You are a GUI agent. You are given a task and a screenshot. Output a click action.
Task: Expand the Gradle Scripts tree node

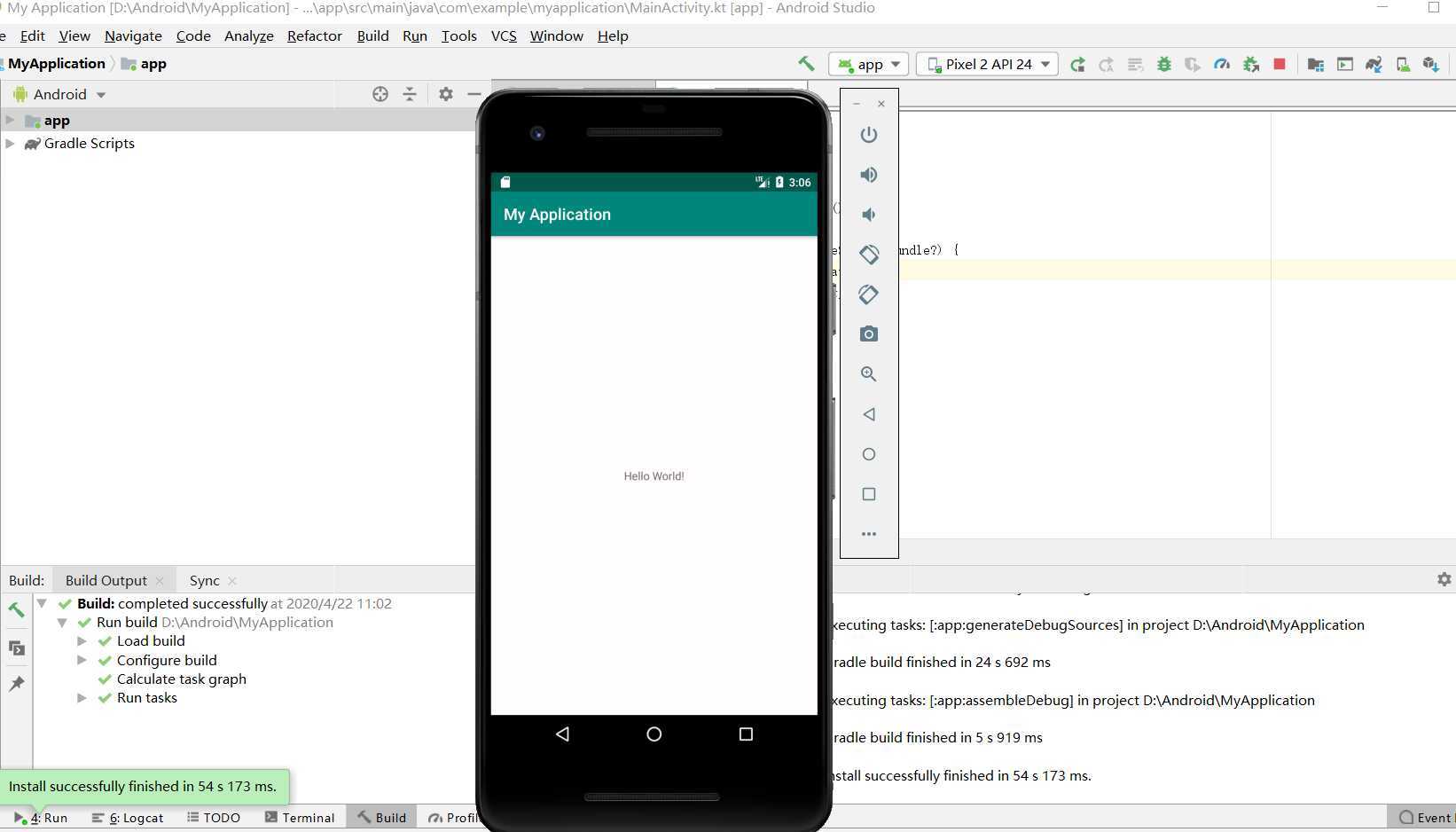(10, 143)
